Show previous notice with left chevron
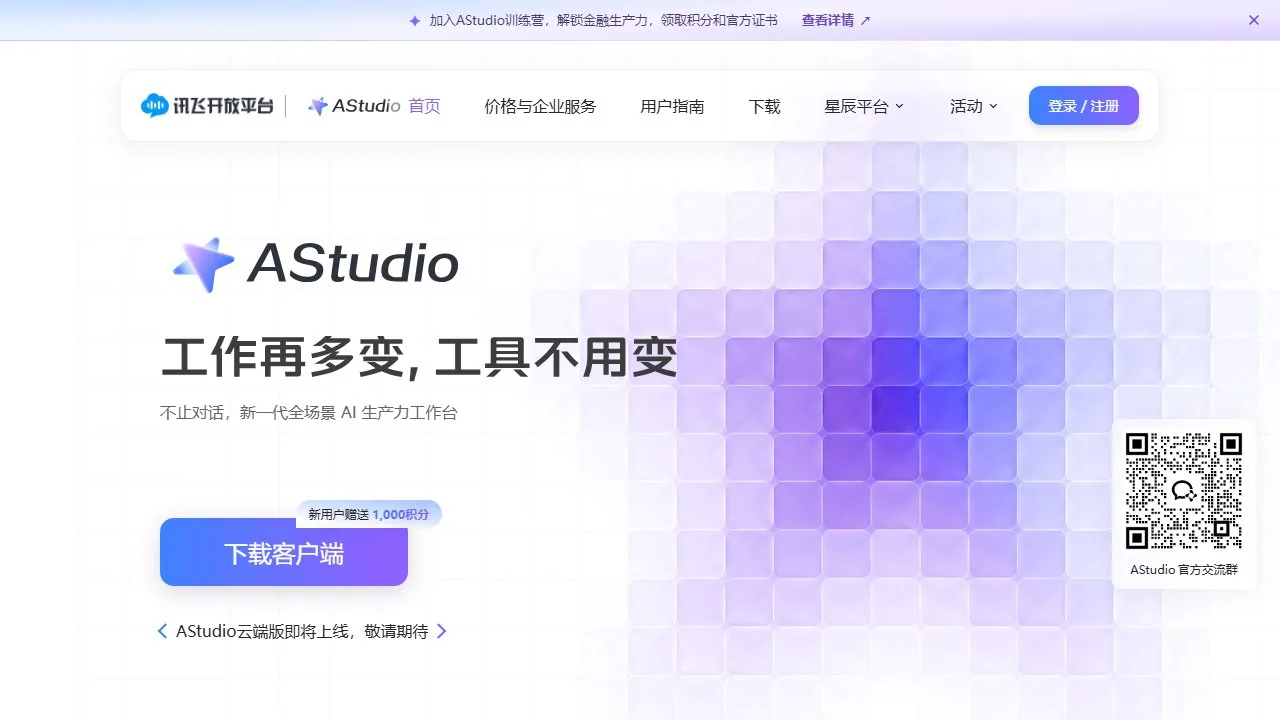 [162, 631]
